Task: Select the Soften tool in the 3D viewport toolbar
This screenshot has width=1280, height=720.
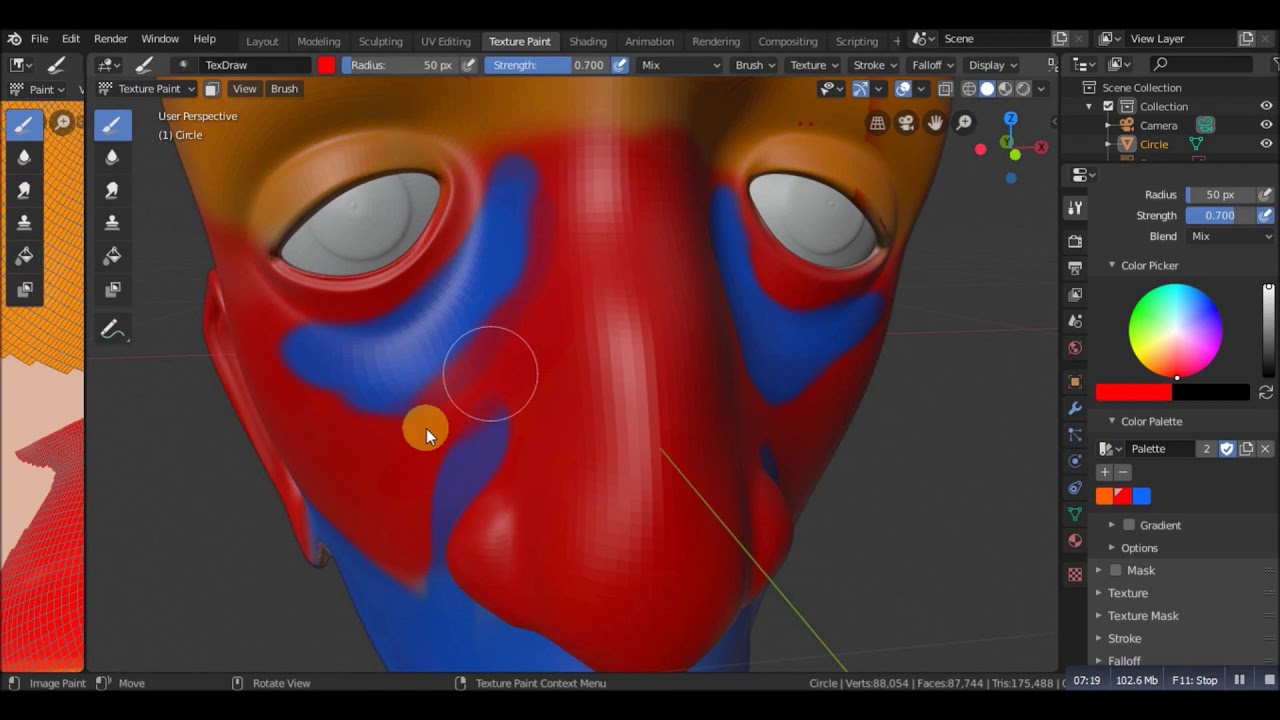Action: point(112,158)
